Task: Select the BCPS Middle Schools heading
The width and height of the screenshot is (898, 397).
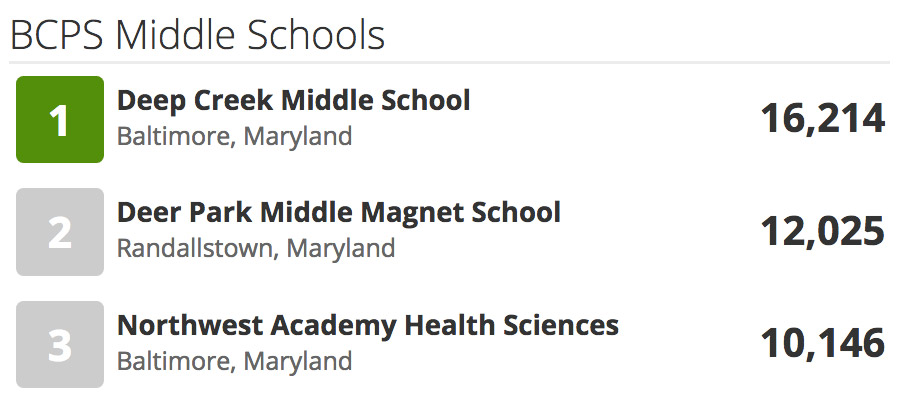Action: point(198,36)
